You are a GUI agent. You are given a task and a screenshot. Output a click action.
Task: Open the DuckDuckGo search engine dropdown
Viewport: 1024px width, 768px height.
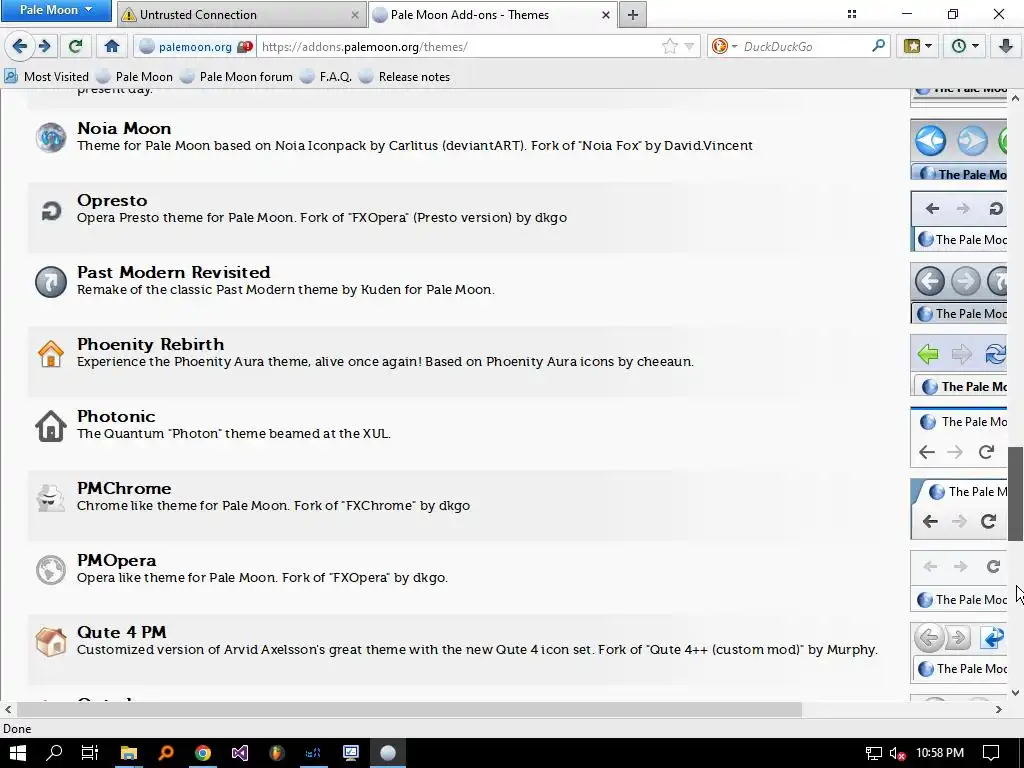(724, 46)
